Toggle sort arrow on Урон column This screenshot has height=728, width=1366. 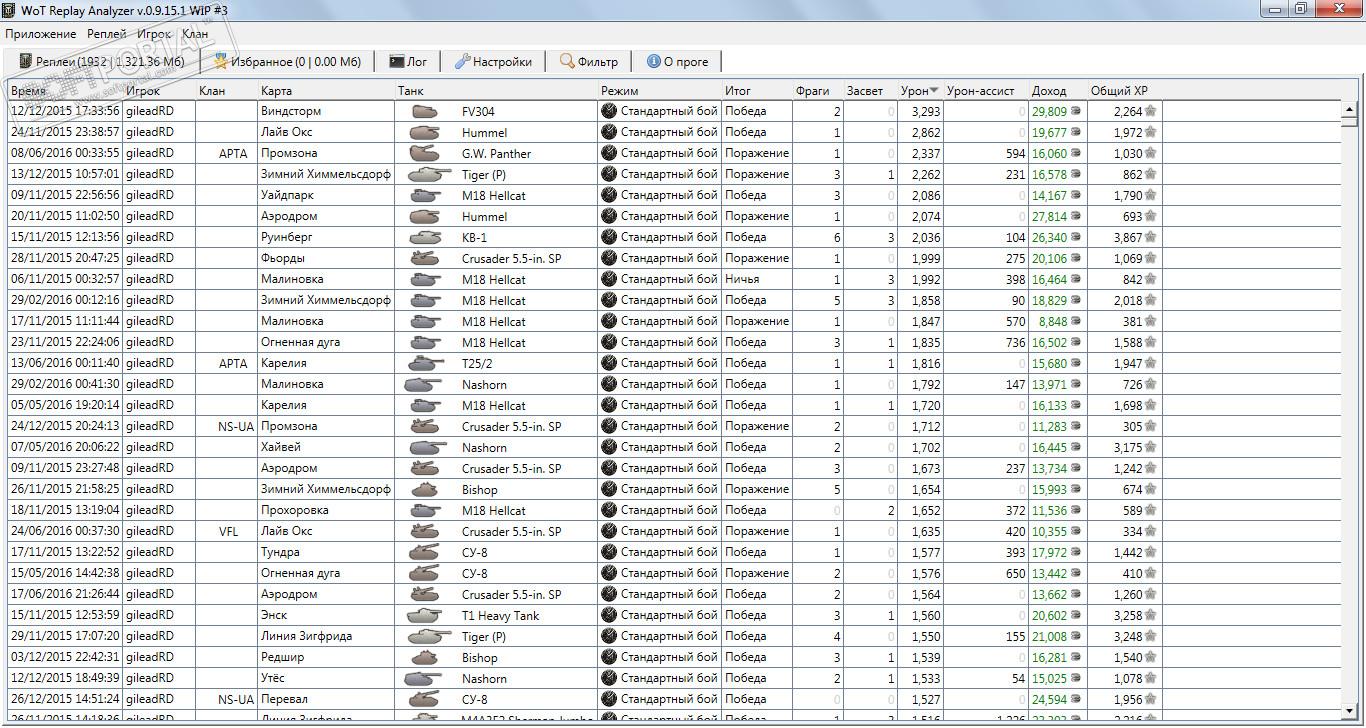click(x=934, y=91)
